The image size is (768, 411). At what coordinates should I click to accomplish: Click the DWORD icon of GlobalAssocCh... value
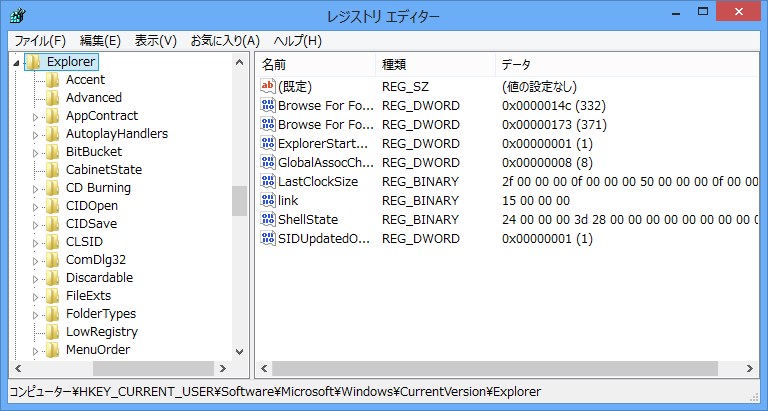click(x=268, y=163)
